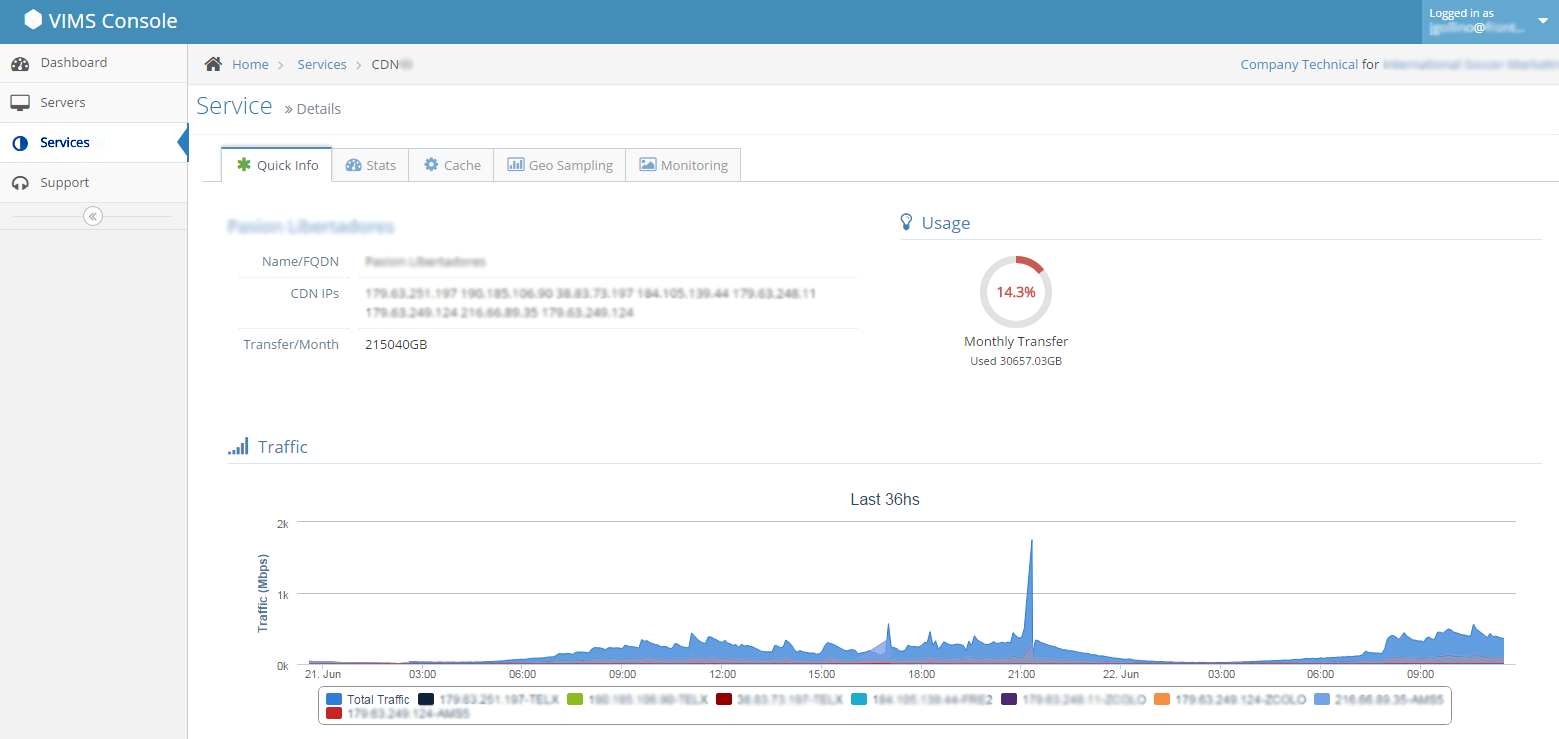Screen dimensions: 1559x739
Task: Click the Company Technical link
Action: (1299, 64)
